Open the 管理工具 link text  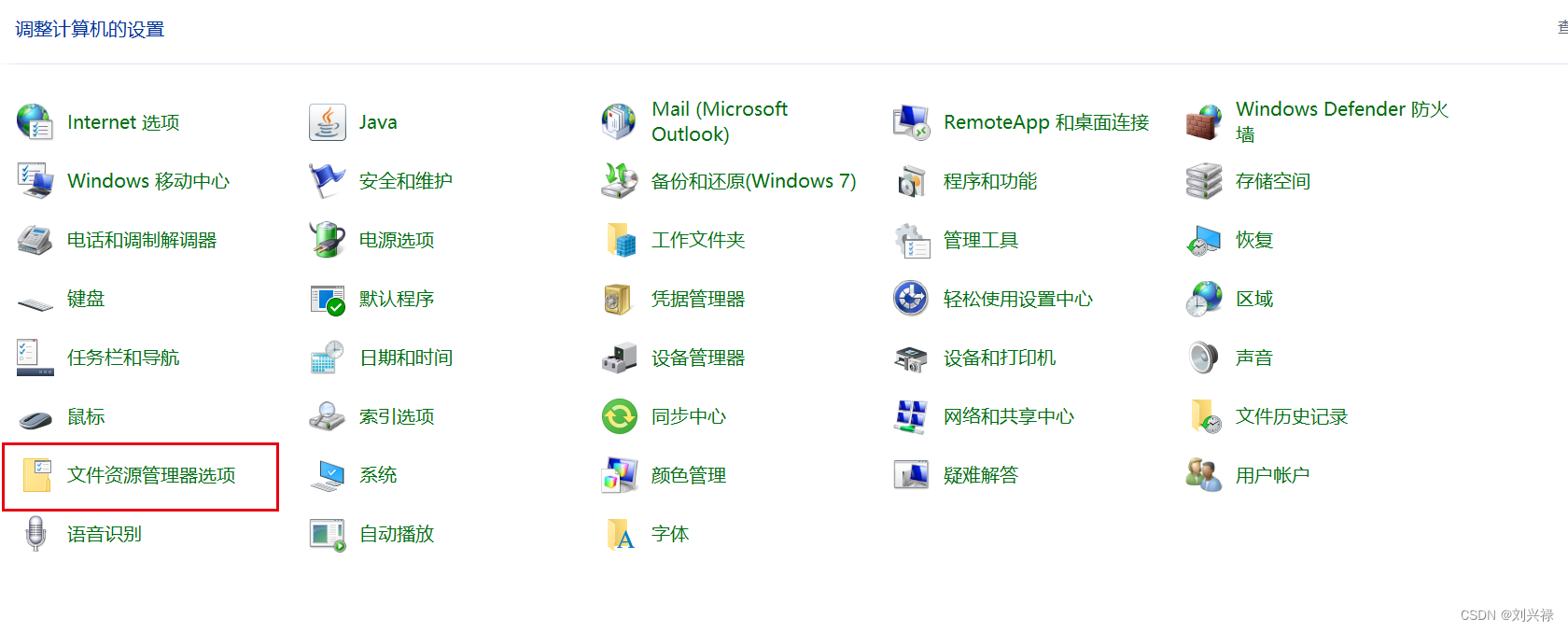click(x=981, y=240)
